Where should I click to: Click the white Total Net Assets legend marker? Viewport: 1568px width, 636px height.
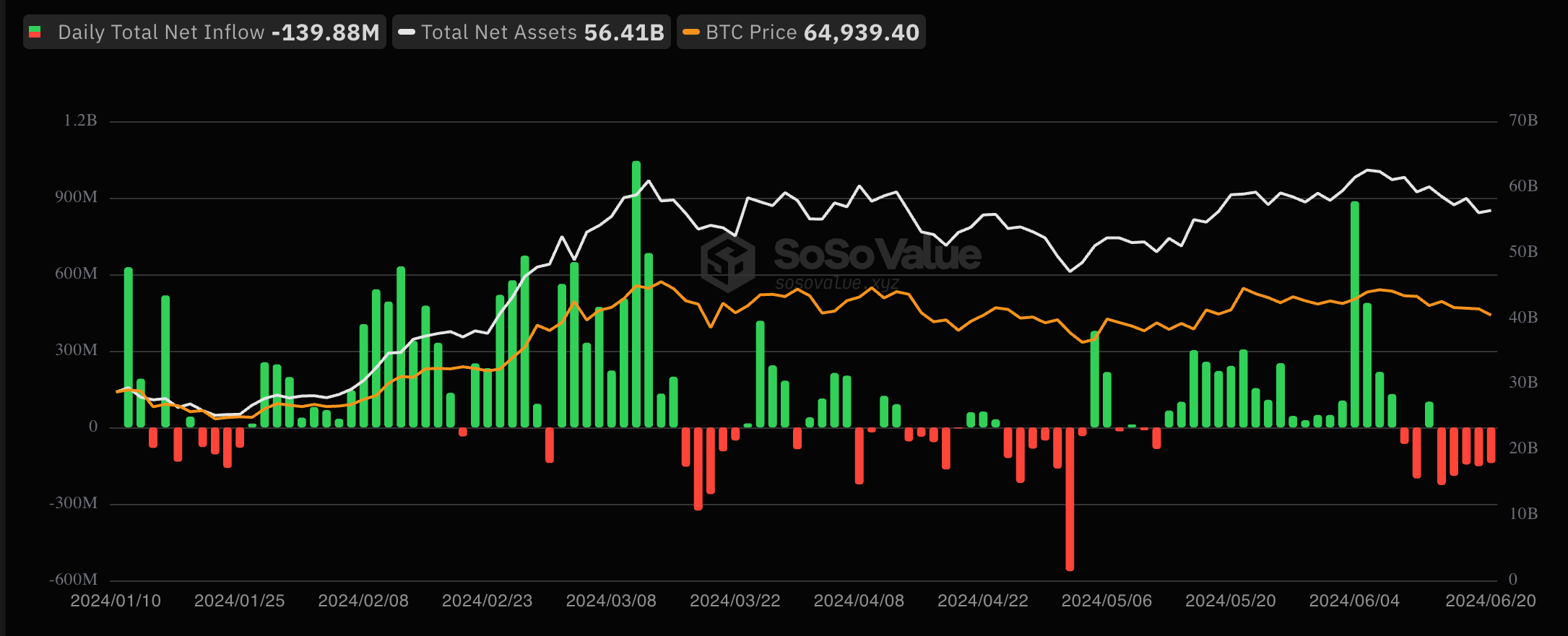tap(407, 32)
